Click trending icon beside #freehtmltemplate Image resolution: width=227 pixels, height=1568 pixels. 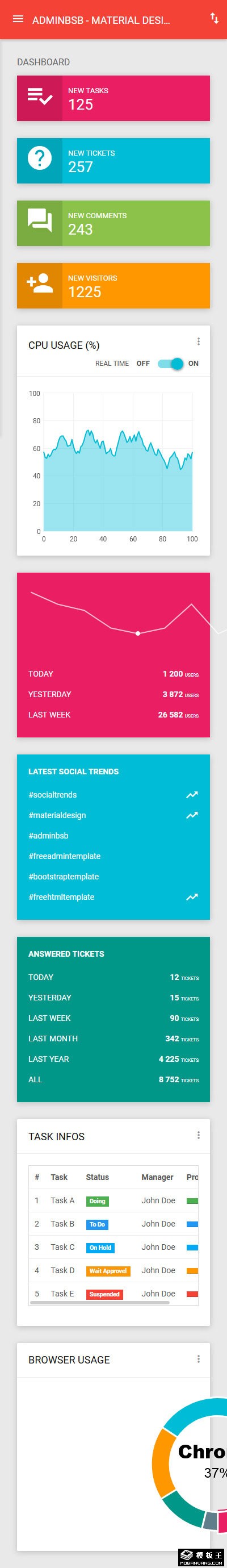(x=192, y=897)
